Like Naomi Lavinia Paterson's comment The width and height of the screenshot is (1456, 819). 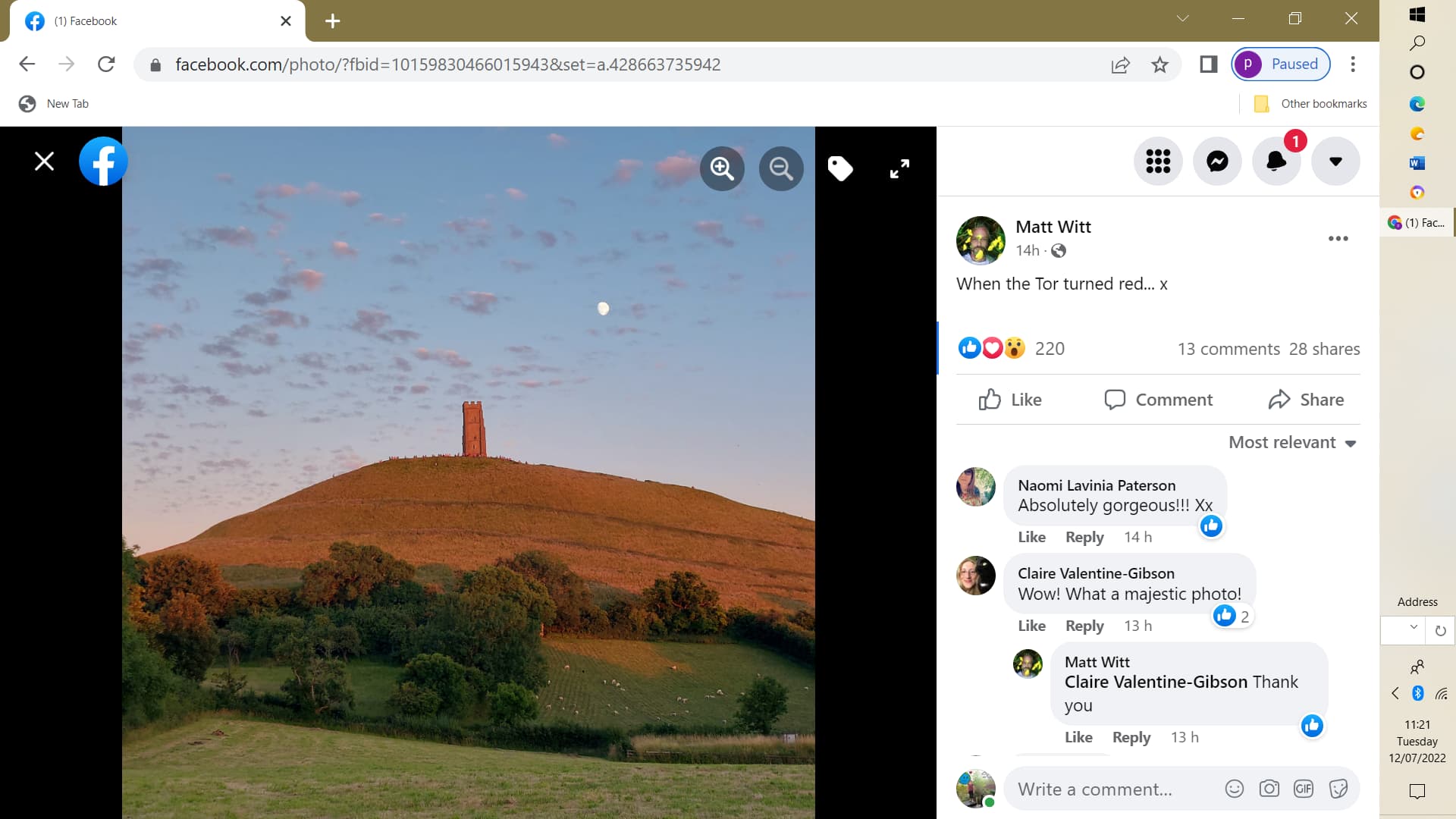(x=1031, y=537)
